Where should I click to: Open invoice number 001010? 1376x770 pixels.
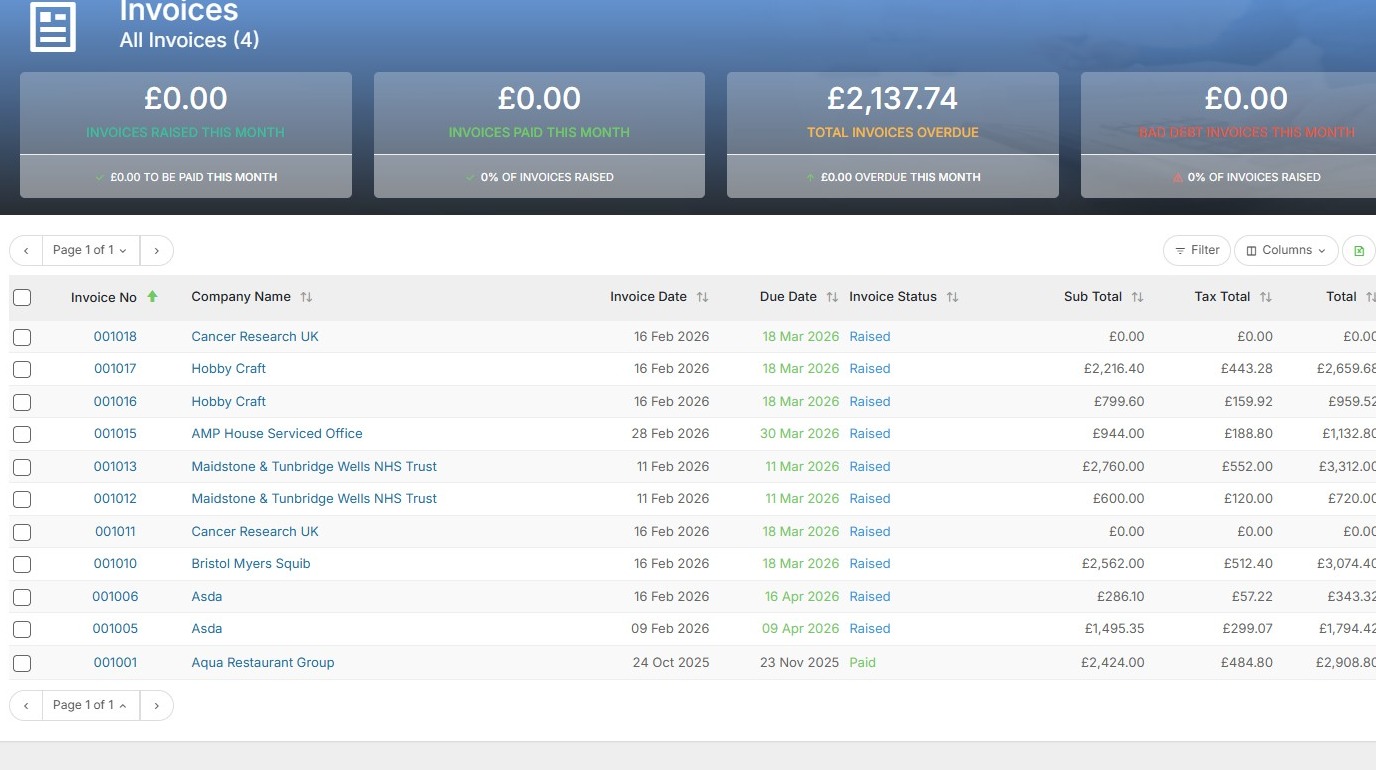(115, 564)
